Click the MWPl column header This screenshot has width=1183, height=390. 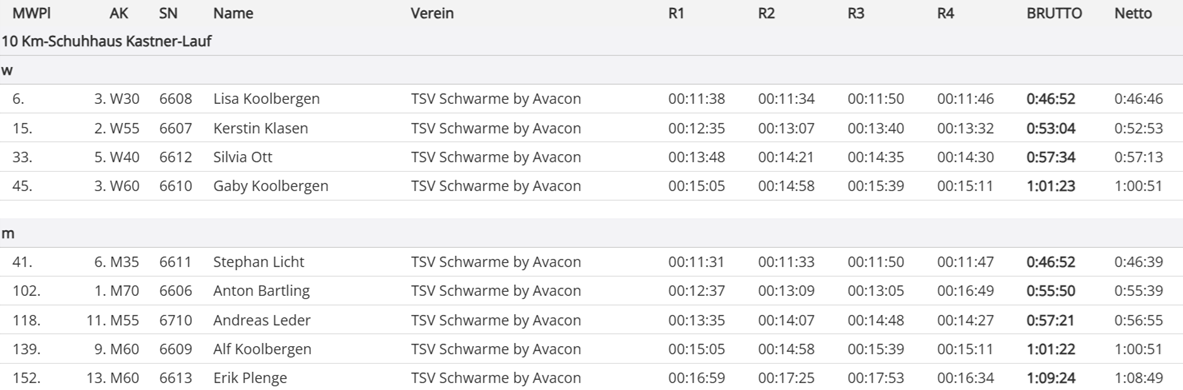pos(32,13)
